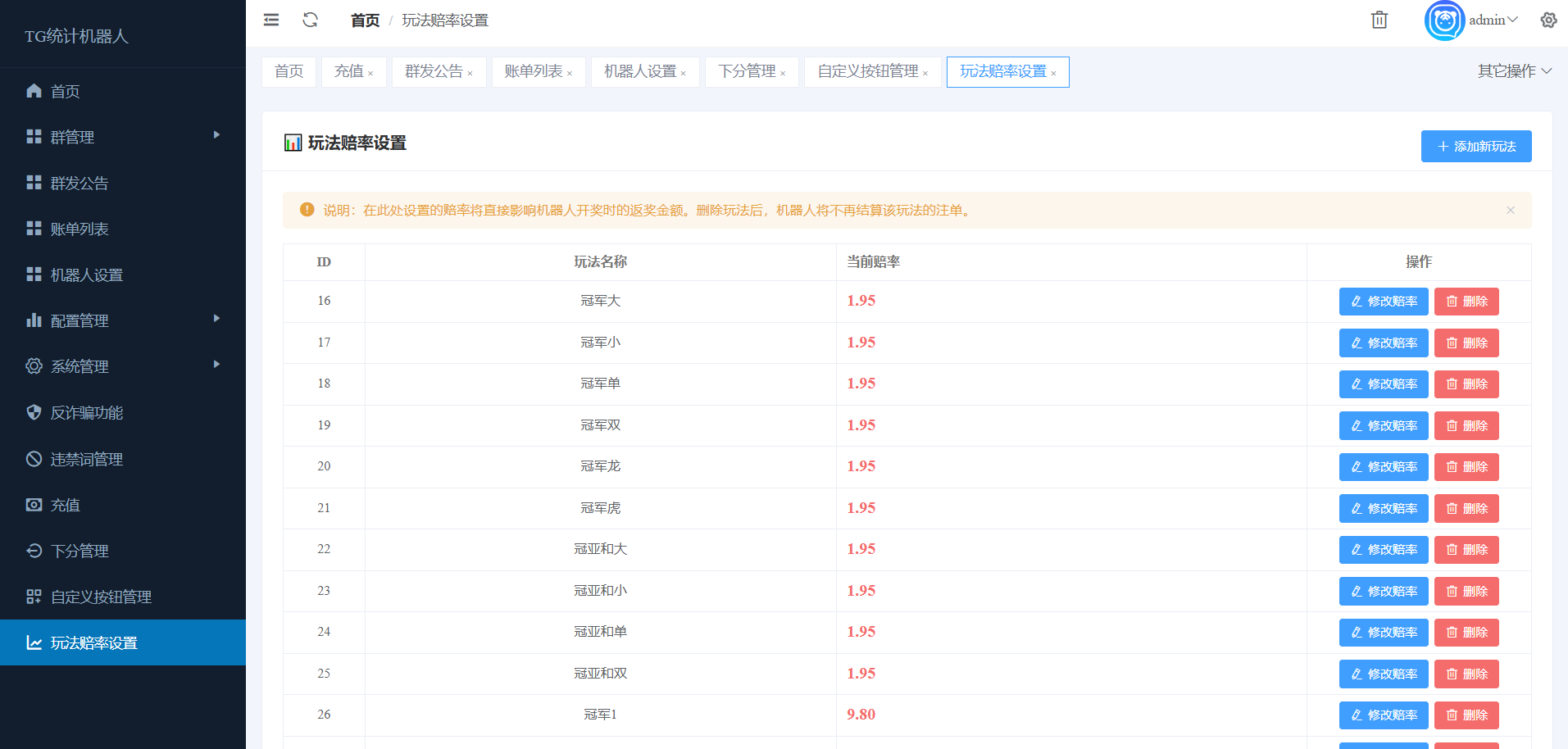1568x749 pixels.
Task: Open 违禁词管理 in the sidebar
Action: (87, 460)
